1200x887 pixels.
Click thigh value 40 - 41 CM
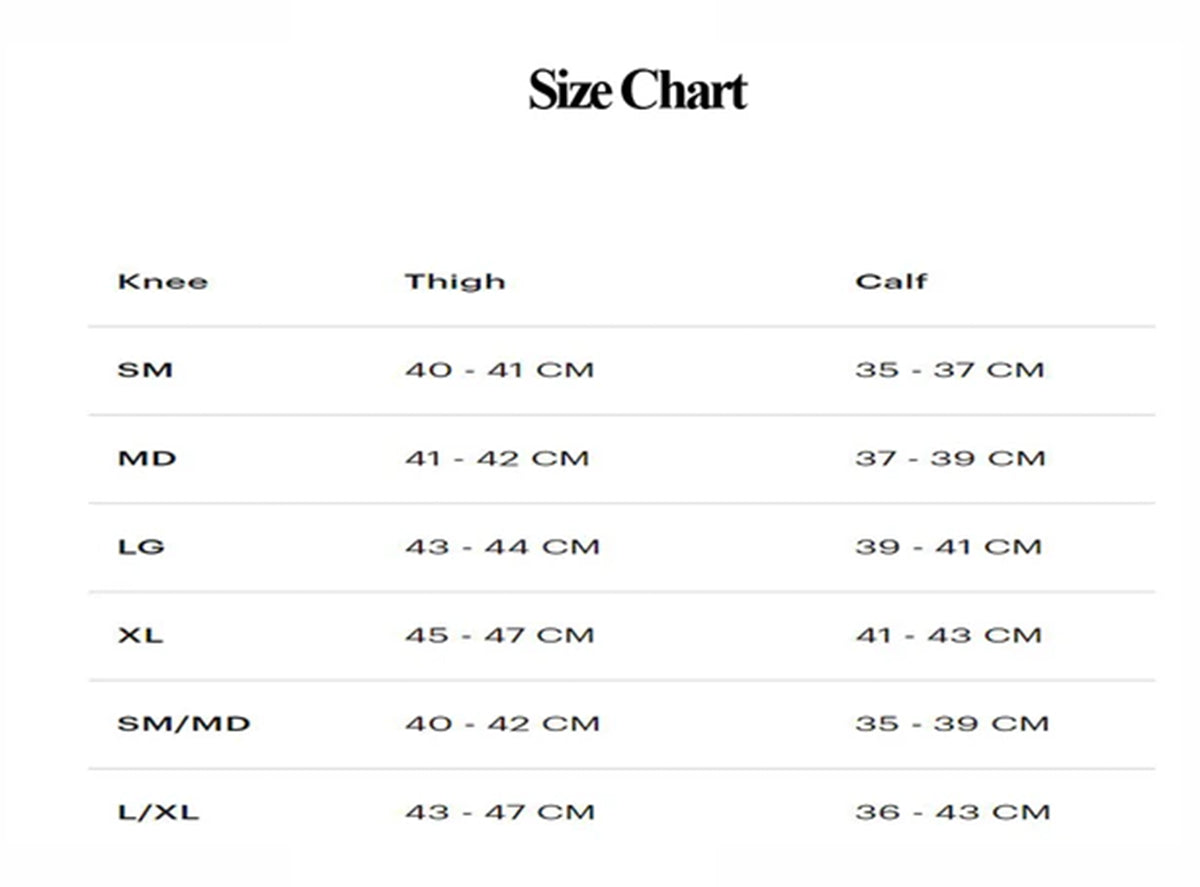tap(499, 369)
